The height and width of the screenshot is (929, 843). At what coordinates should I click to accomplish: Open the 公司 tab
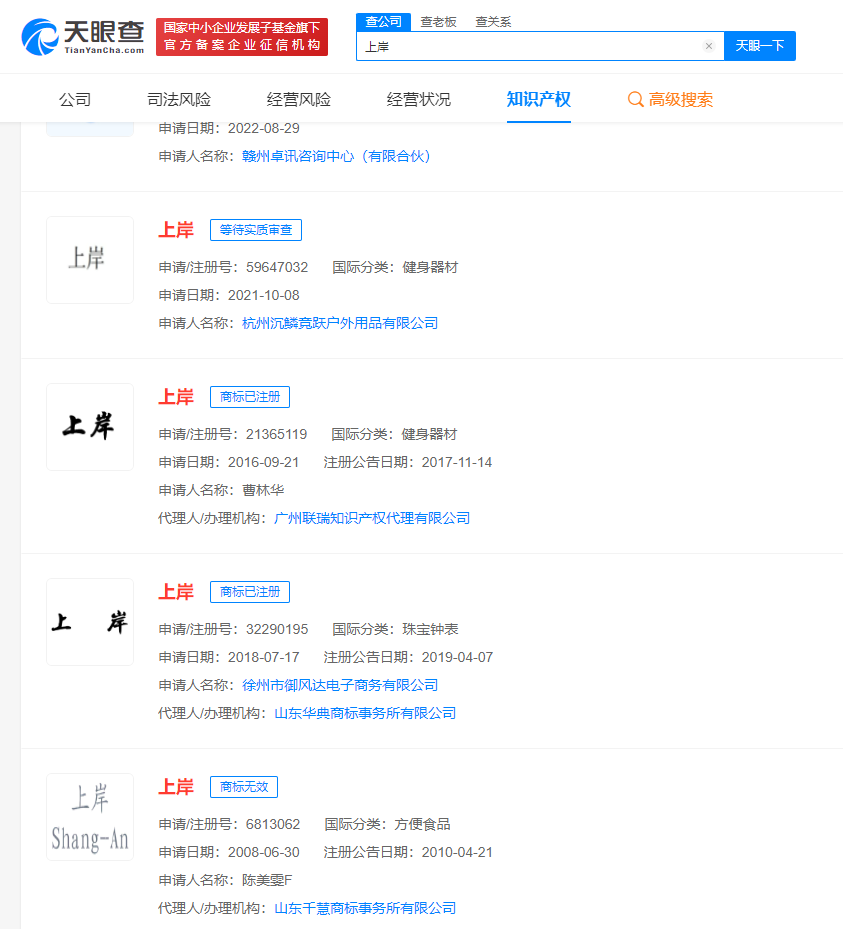(x=75, y=100)
